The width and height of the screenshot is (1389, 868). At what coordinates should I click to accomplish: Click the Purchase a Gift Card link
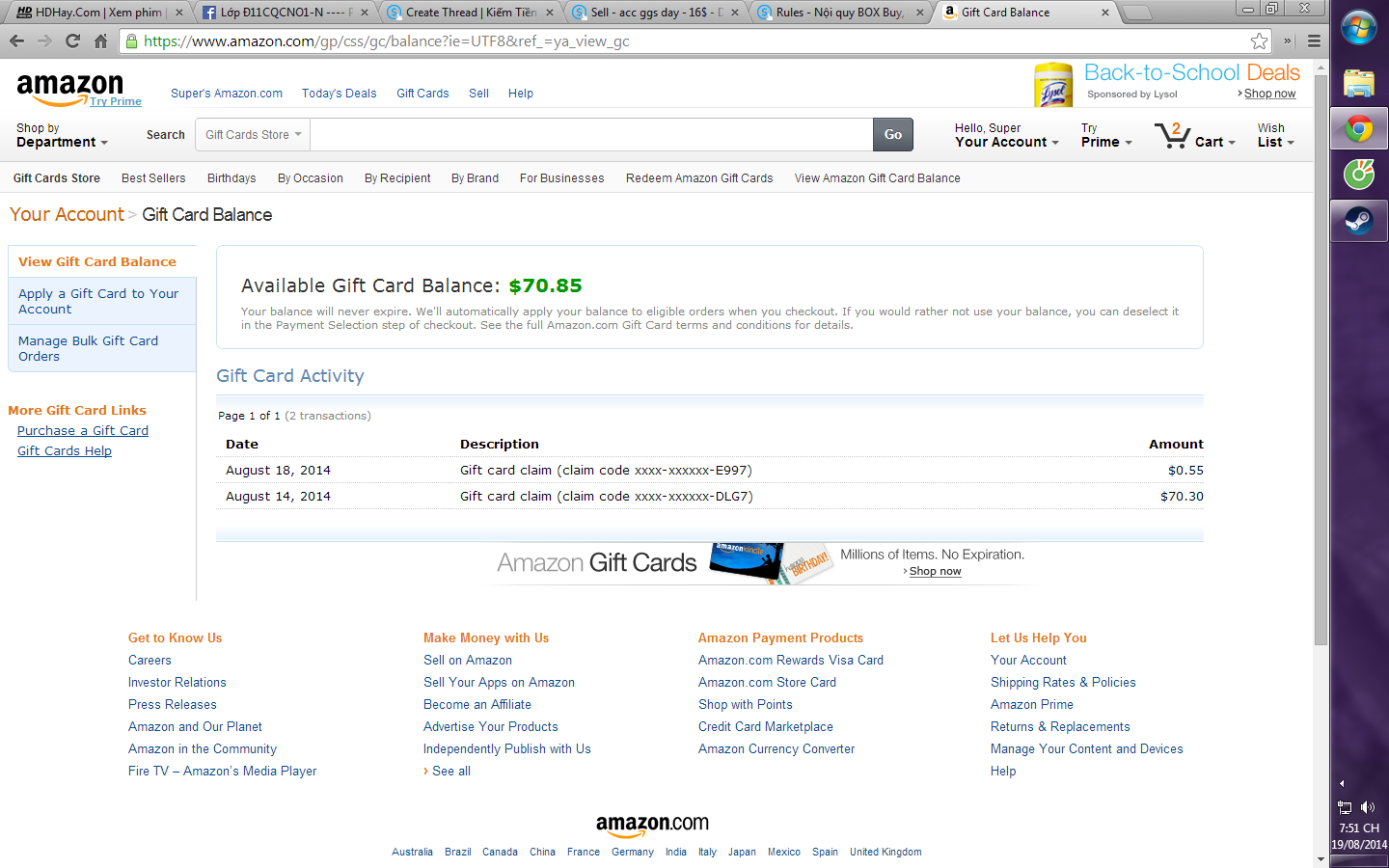[x=83, y=431]
